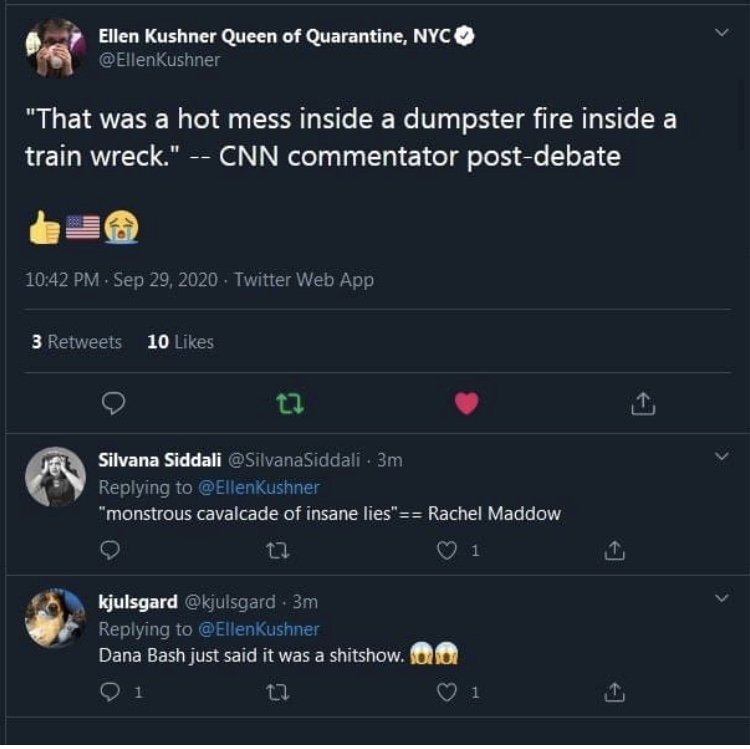Open Ellen Kushner's profile picture
Viewport: 750px width, 749px height.
55,47
